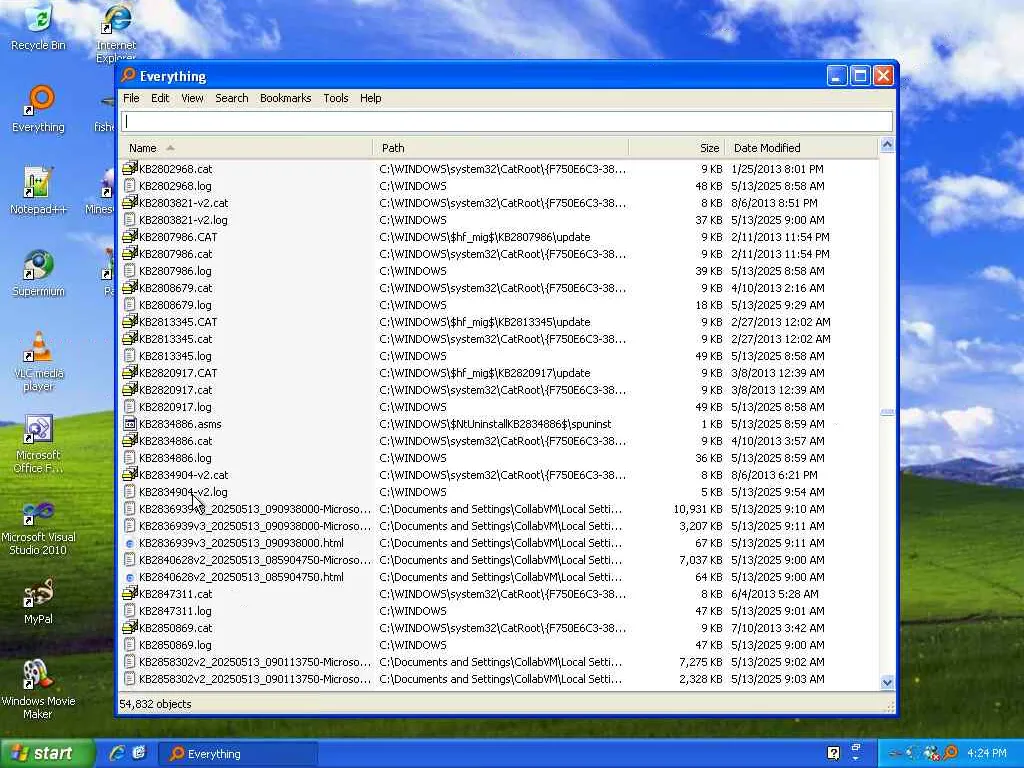Sort results by Path column header
This screenshot has height=768, width=1024.
tap(501, 148)
